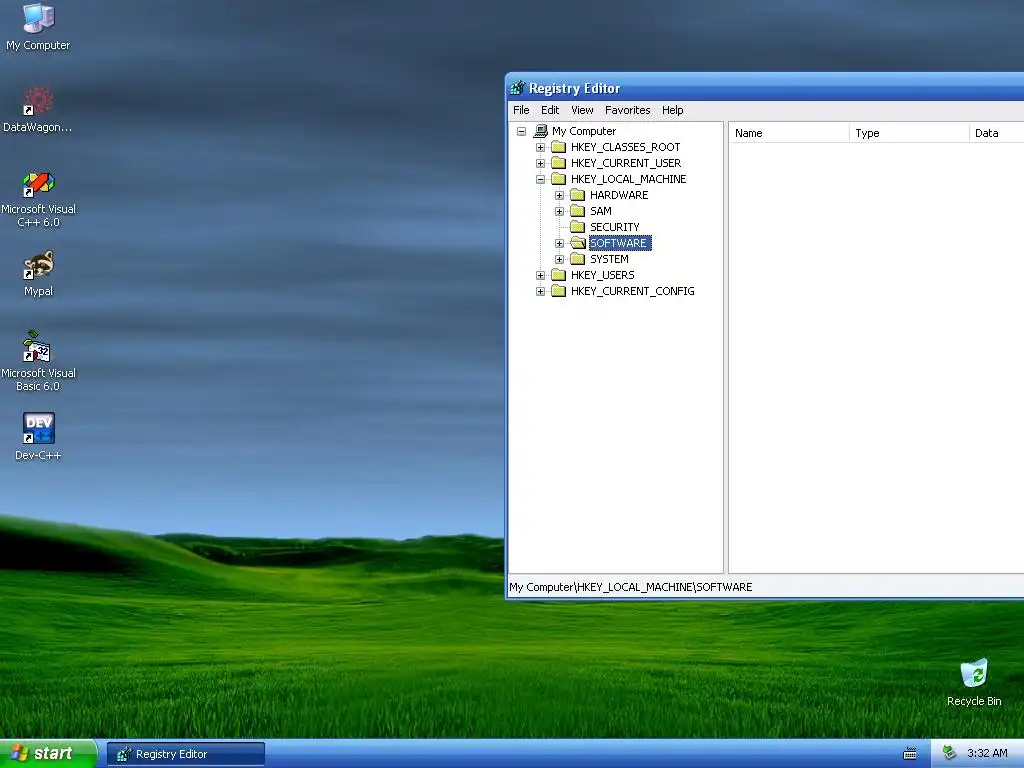Click the Registry Editor title bar icon
1024x768 pixels.
click(x=517, y=88)
